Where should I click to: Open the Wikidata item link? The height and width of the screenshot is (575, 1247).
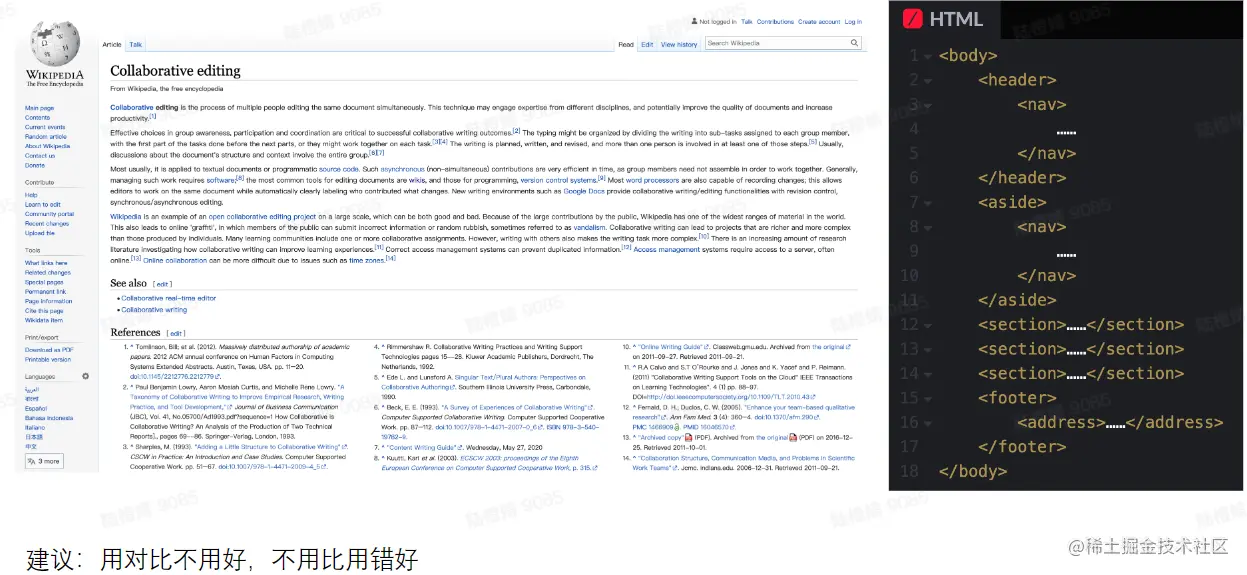click(44, 320)
